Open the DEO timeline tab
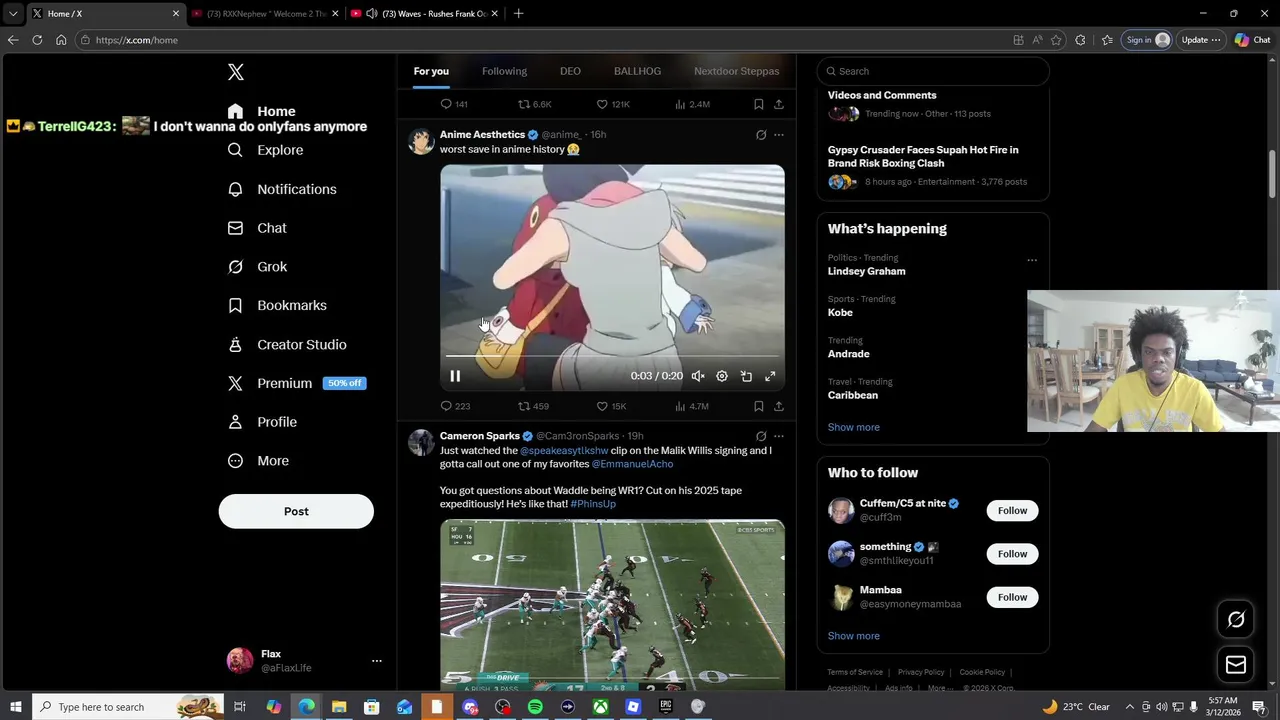 pyautogui.click(x=570, y=71)
